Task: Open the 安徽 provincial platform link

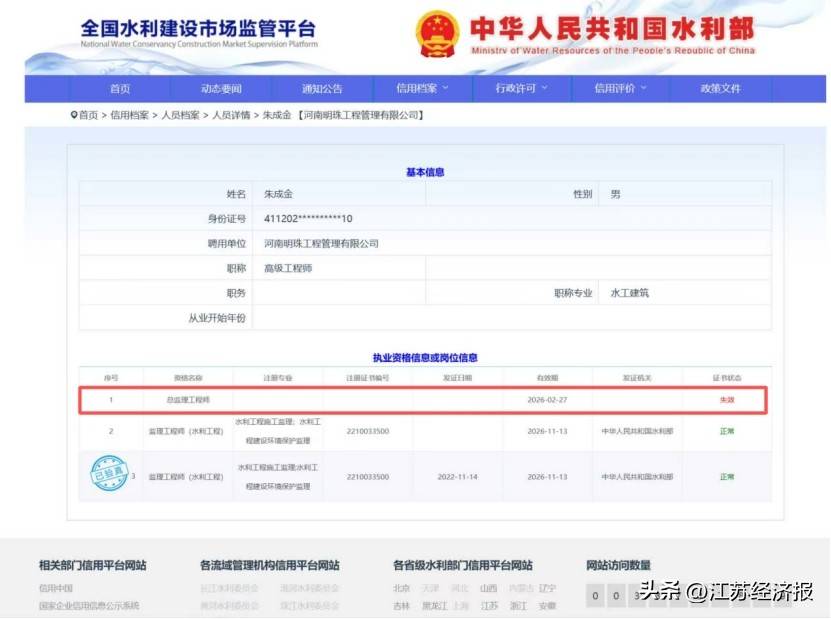Action: pos(547,605)
